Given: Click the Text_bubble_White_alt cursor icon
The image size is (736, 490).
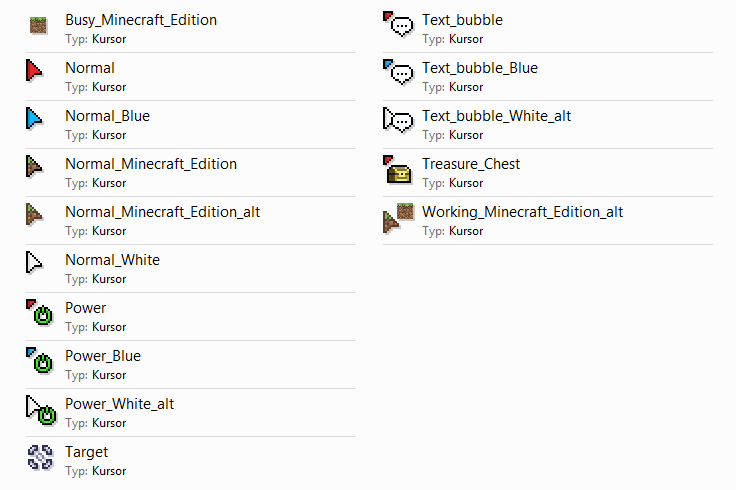Looking at the screenshot, I should coord(399,121).
